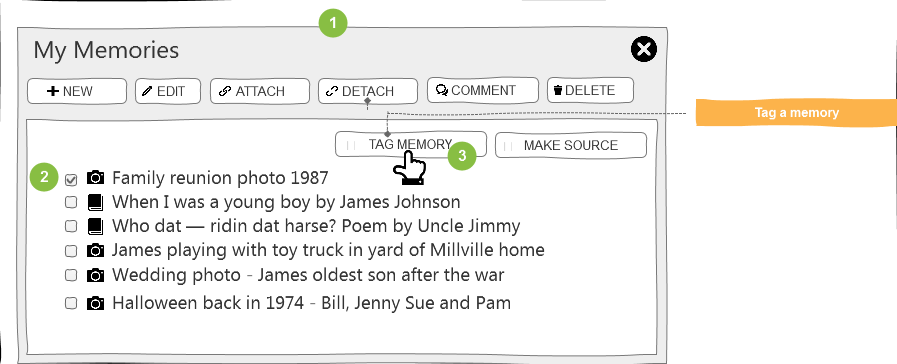Click the orange Tag a memory label
This screenshot has height=364, width=897.
pos(796,112)
